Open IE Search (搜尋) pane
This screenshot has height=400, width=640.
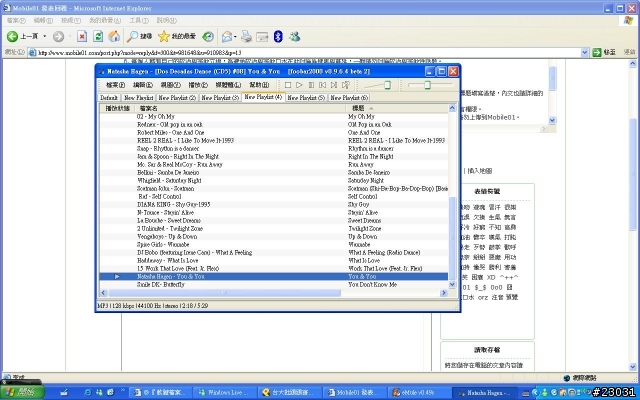(139, 36)
